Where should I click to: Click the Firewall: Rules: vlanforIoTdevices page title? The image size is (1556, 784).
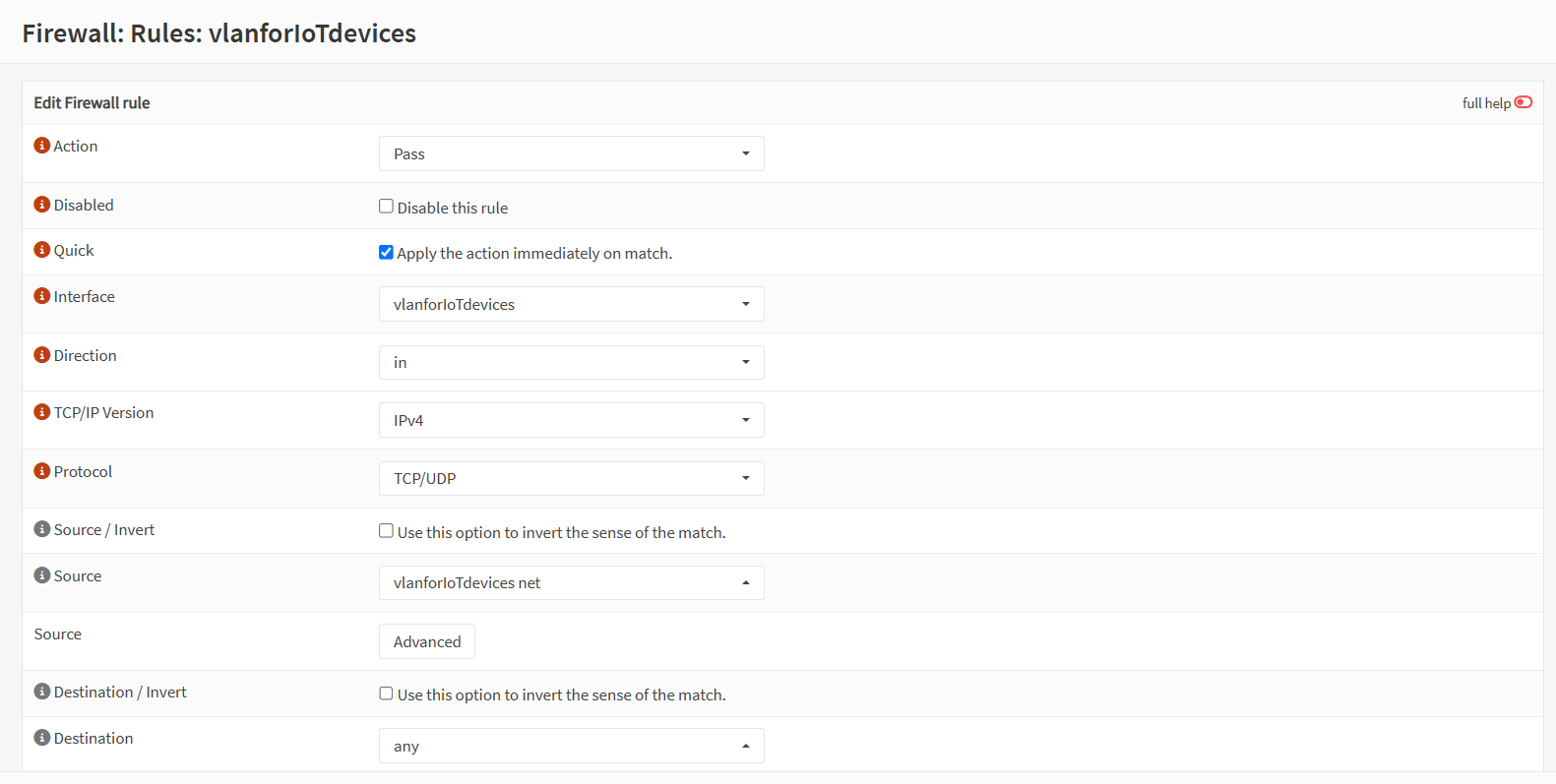coord(219,33)
